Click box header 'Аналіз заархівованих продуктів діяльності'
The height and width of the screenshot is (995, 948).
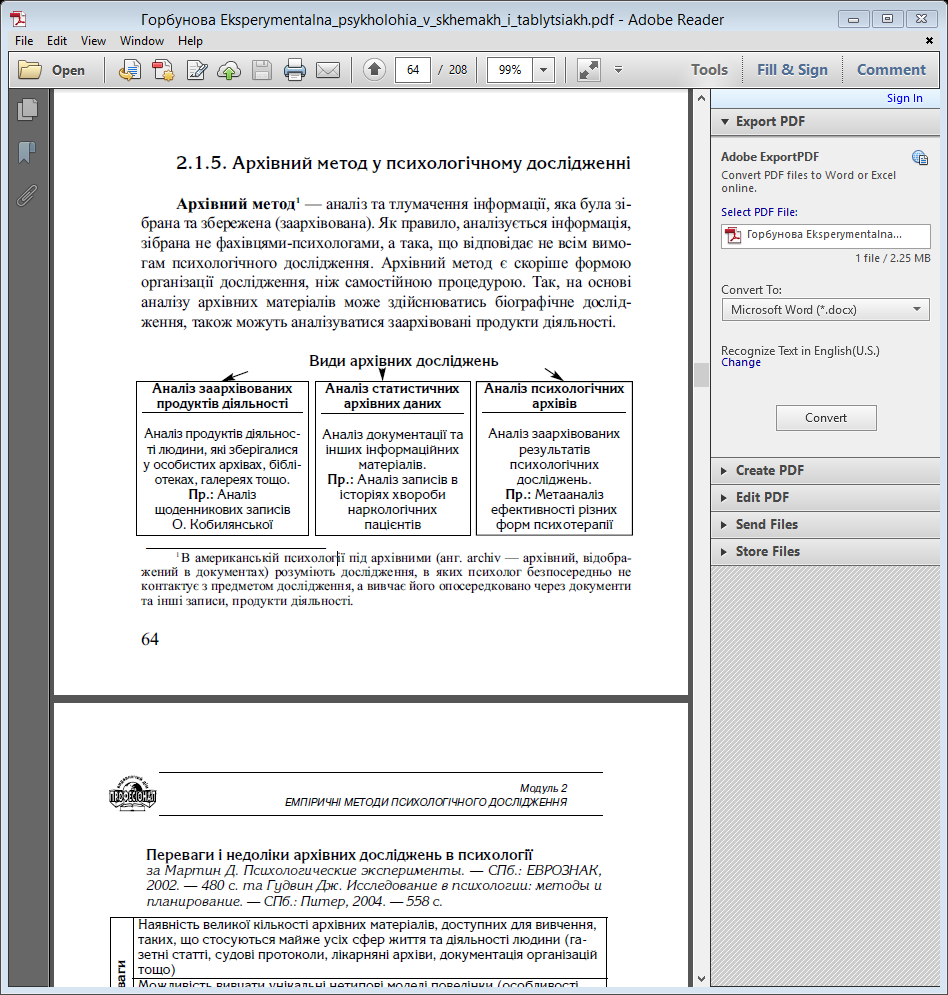(x=222, y=396)
